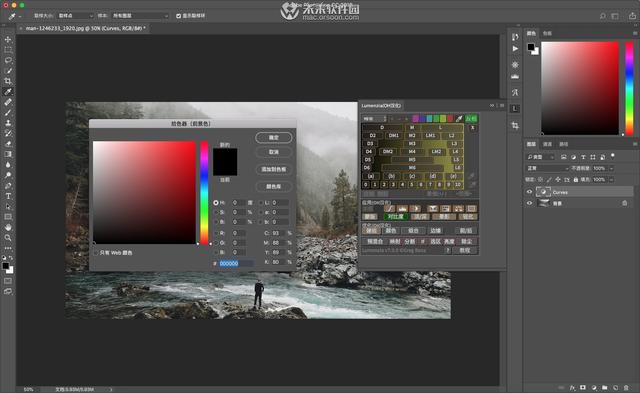640x393 pixels.
Task: Hide the background layer
Action: coord(529,203)
